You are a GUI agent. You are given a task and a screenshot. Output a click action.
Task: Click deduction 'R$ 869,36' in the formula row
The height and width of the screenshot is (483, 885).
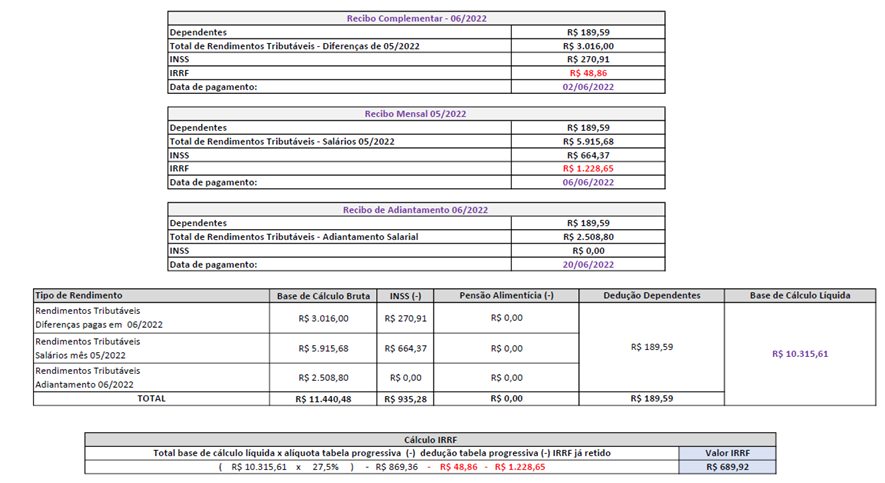point(397,467)
